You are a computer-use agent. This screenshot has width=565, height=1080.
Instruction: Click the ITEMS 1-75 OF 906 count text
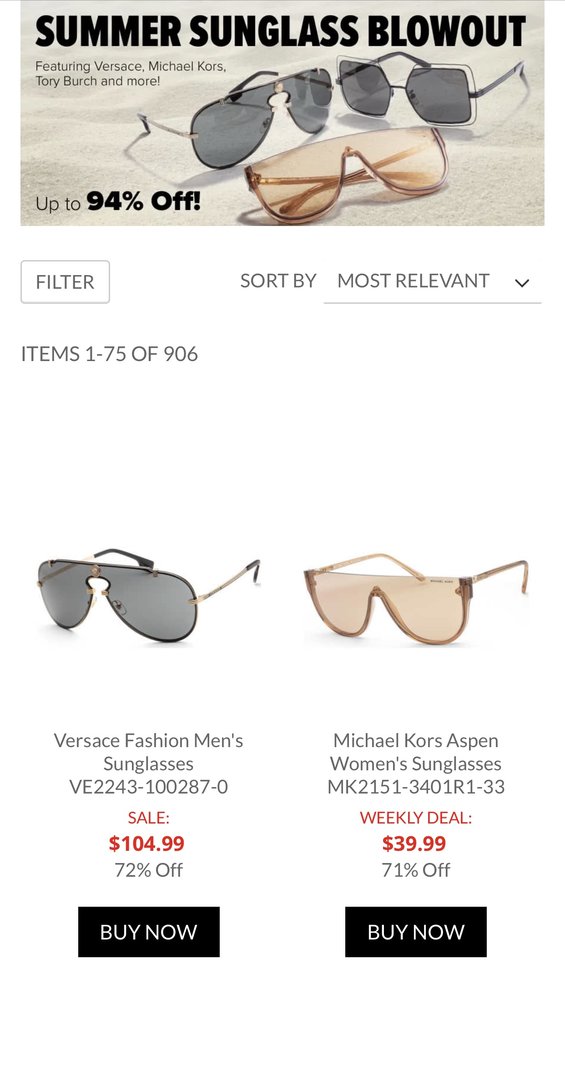(x=110, y=354)
